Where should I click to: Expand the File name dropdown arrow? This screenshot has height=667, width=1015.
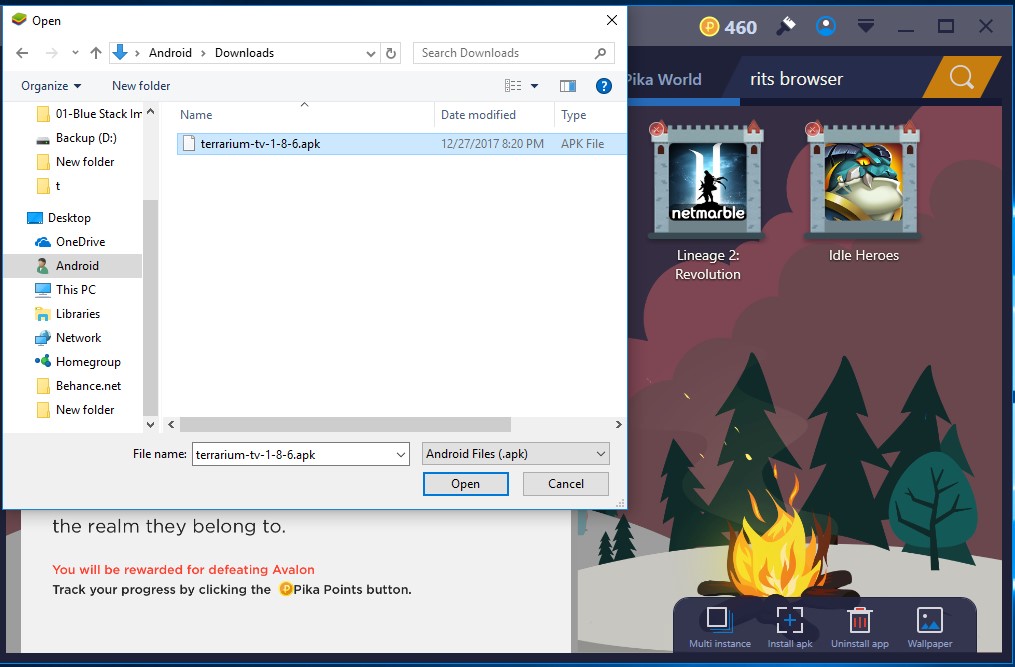[401, 455]
